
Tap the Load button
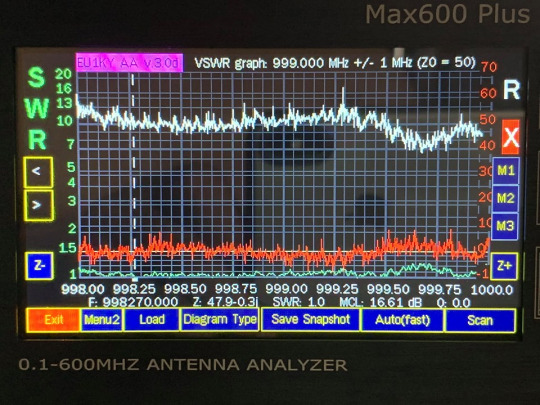[152, 320]
